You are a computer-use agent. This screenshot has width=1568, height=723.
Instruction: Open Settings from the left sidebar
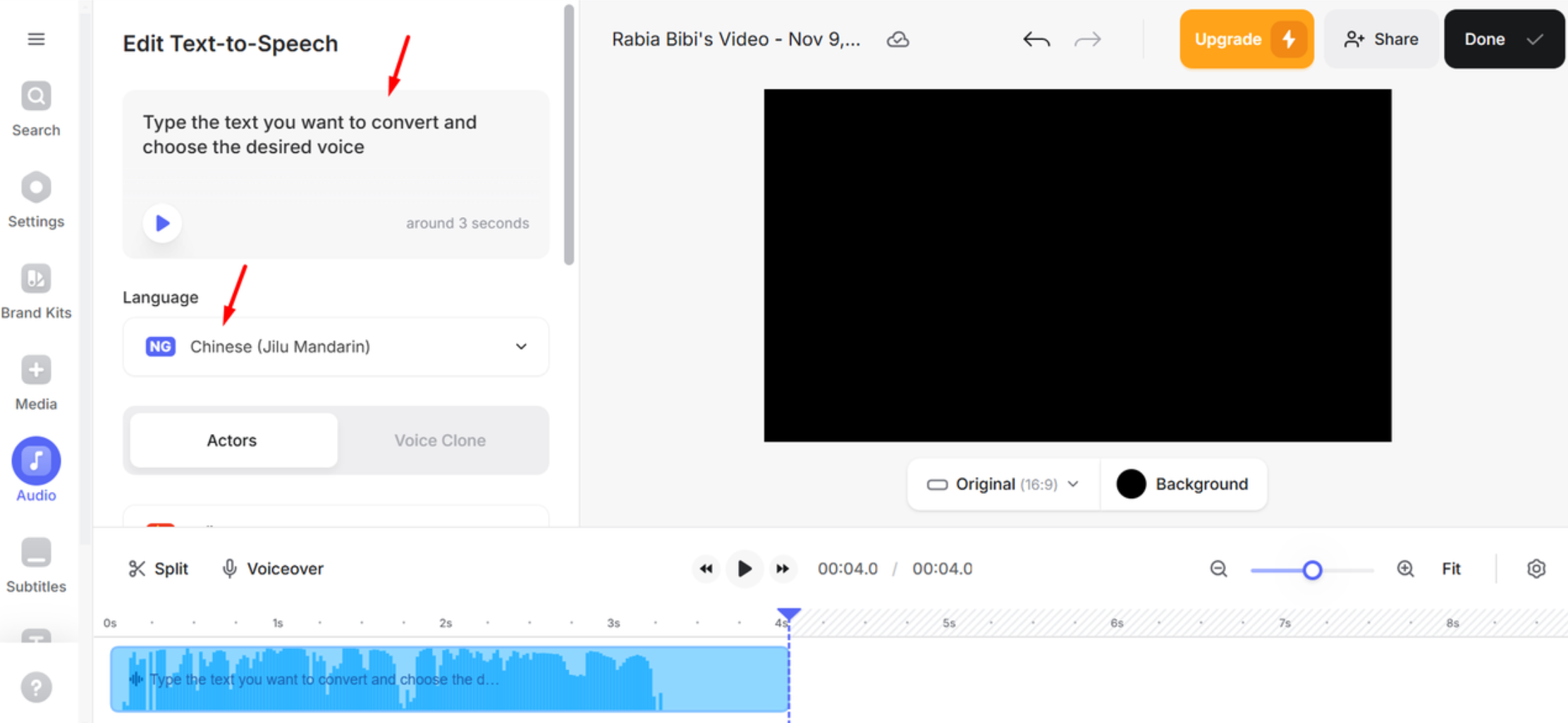pyautogui.click(x=35, y=199)
